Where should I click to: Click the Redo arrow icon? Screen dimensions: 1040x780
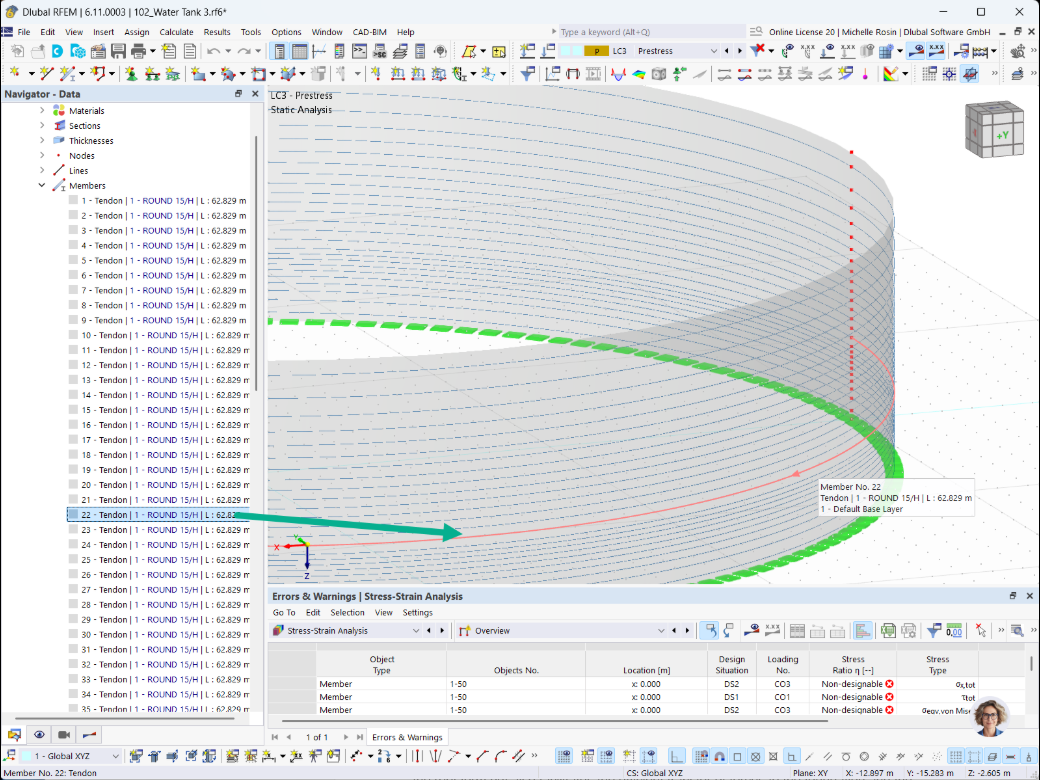click(243, 51)
